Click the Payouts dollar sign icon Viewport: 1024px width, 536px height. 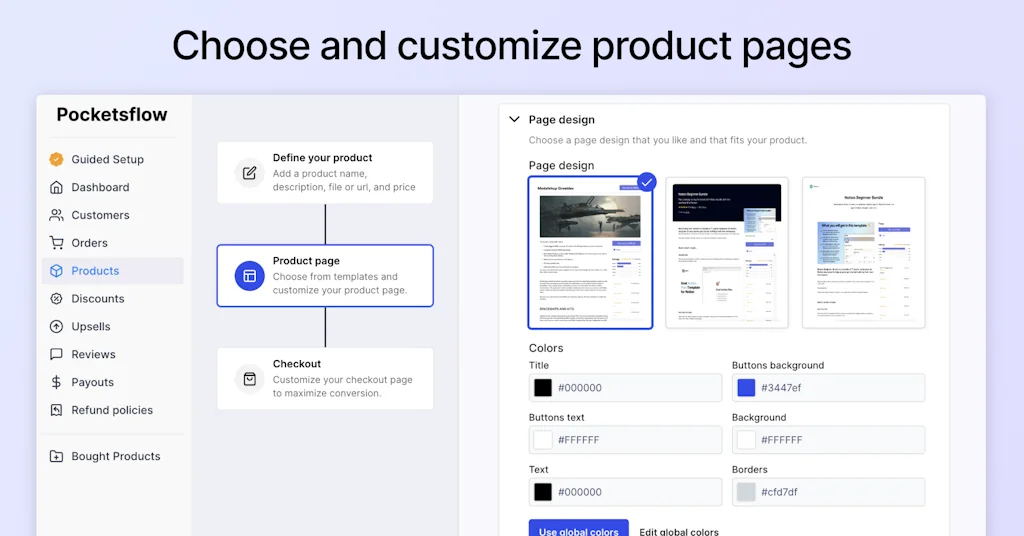[x=56, y=382]
